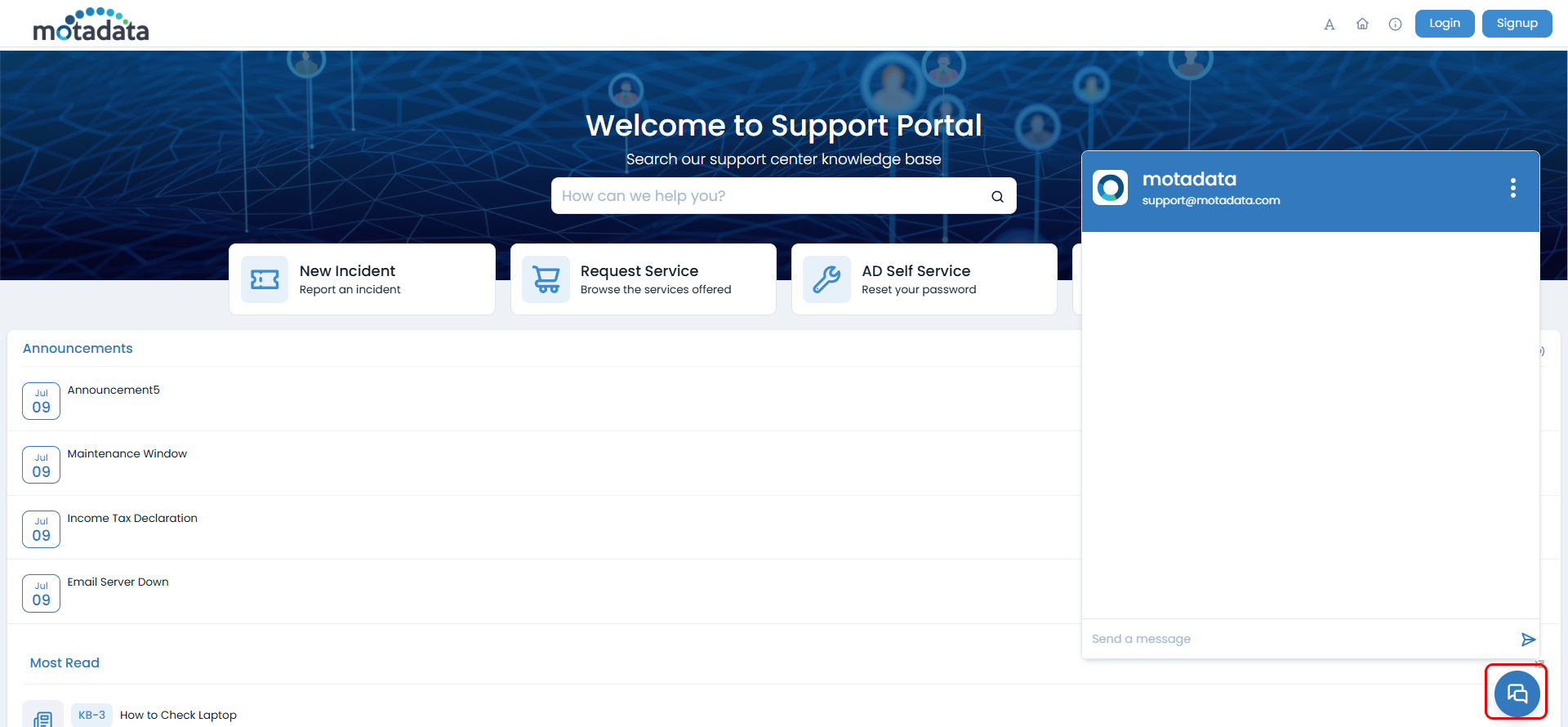Screen dimensions: 1568x727
Task: Open the Email Server Down announcement
Action: tap(118, 582)
